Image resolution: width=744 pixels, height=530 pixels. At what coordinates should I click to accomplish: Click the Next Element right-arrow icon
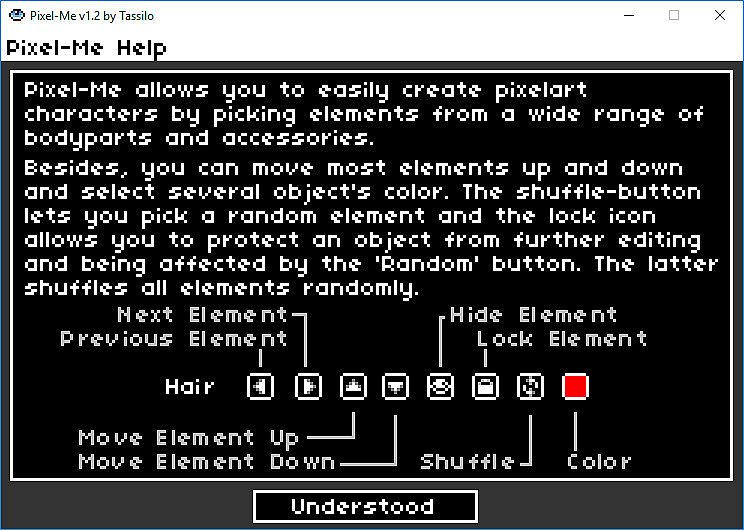pos(308,386)
